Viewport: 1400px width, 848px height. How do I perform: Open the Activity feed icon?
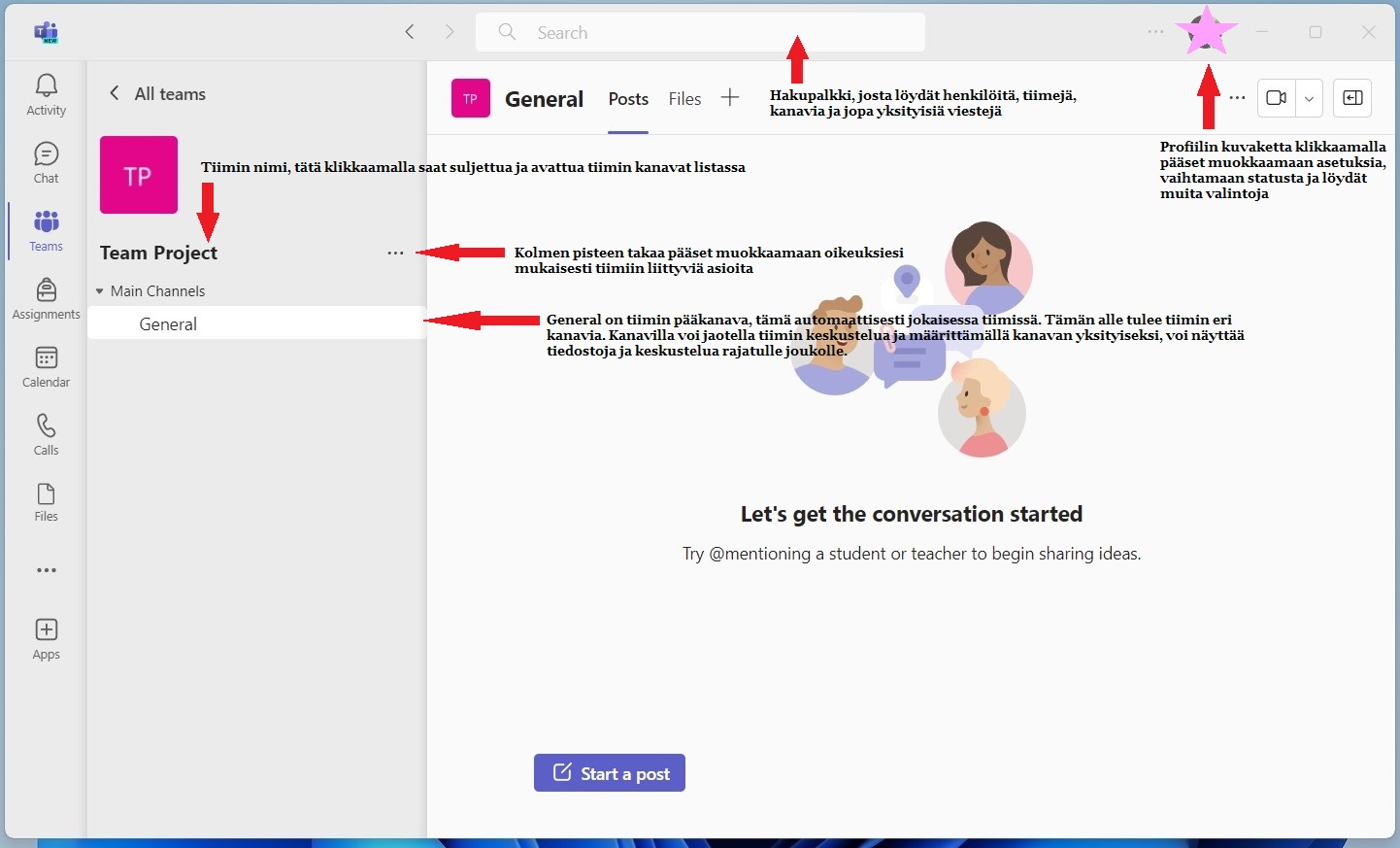point(46,94)
